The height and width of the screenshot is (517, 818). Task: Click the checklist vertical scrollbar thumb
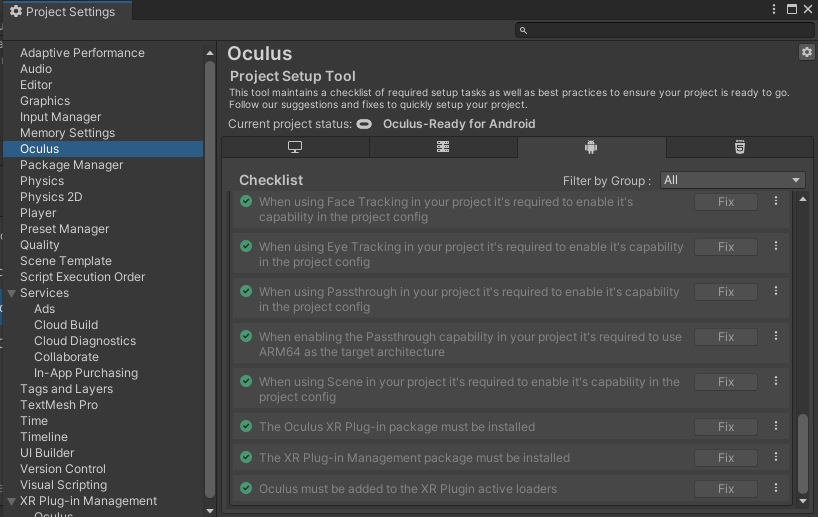click(x=803, y=454)
